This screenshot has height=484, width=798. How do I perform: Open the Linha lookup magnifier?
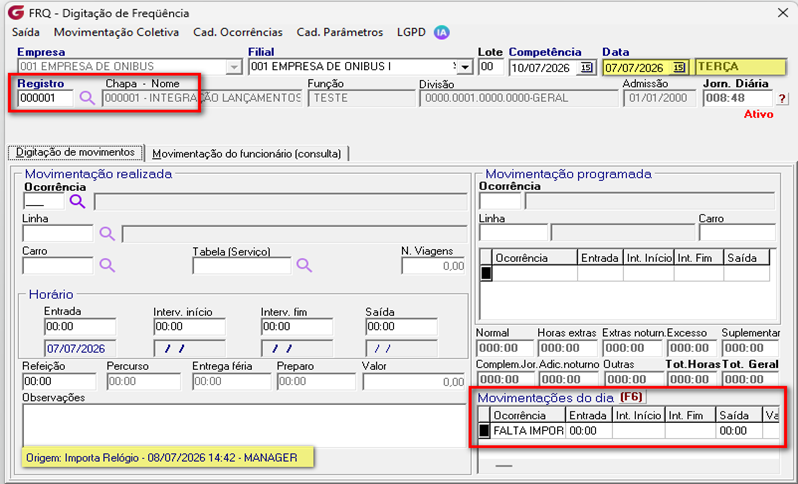[x=107, y=234]
